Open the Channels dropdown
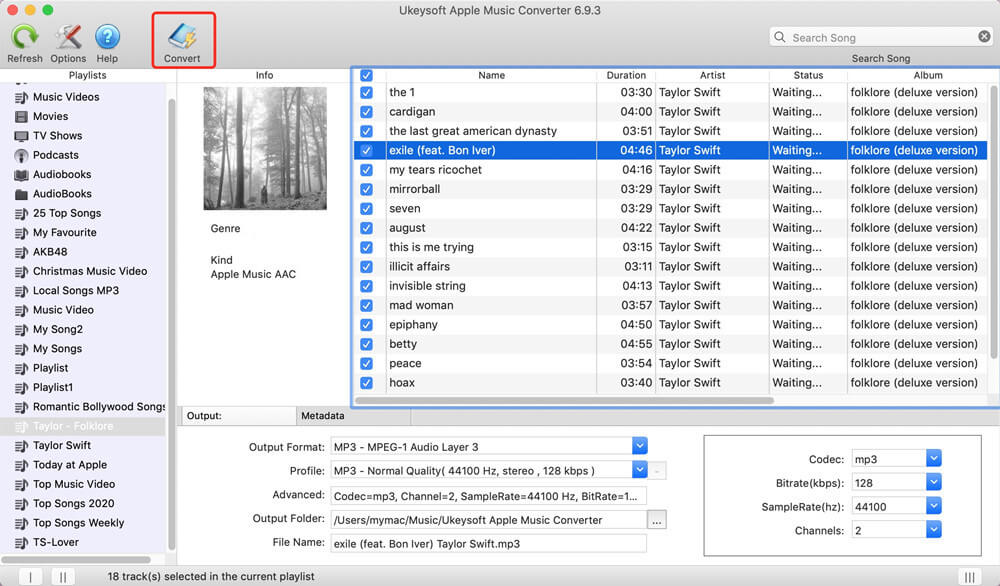Screen dimensions: 1000x586 (933, 529)
